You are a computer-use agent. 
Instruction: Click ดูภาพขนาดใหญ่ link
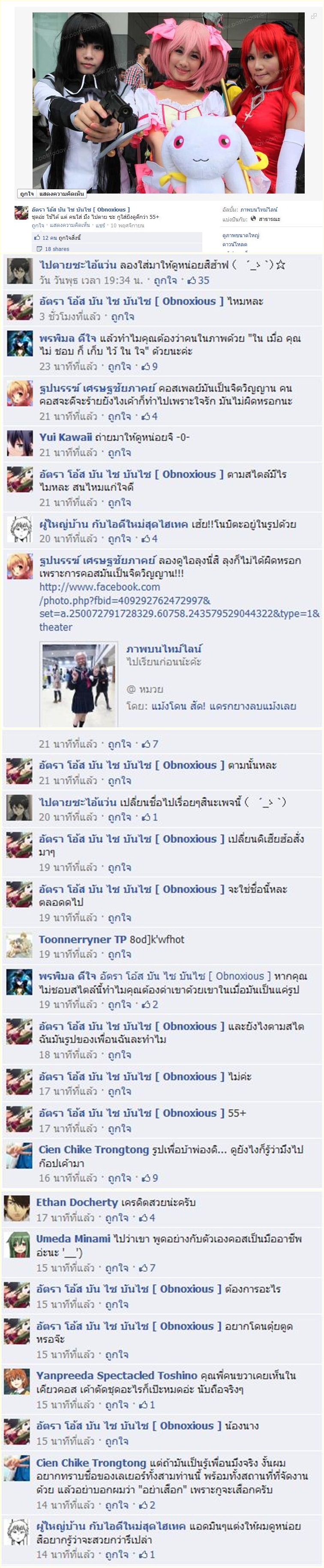(240, 235)
